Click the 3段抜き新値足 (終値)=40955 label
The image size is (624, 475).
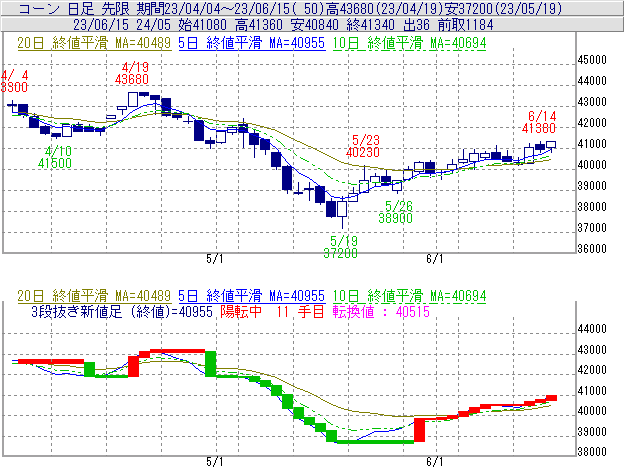122,311
